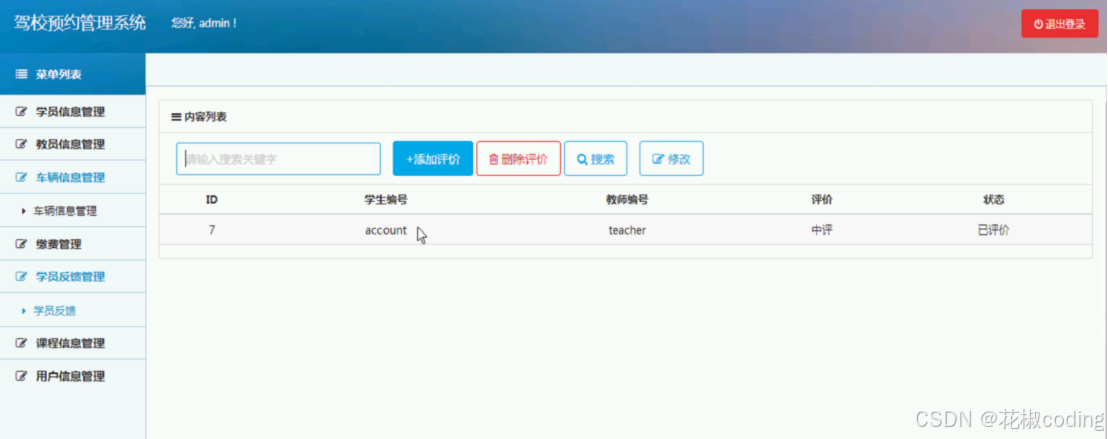1108x439 pixels.
Task: Select the teacher cell
Action: (x=627, y=230)
